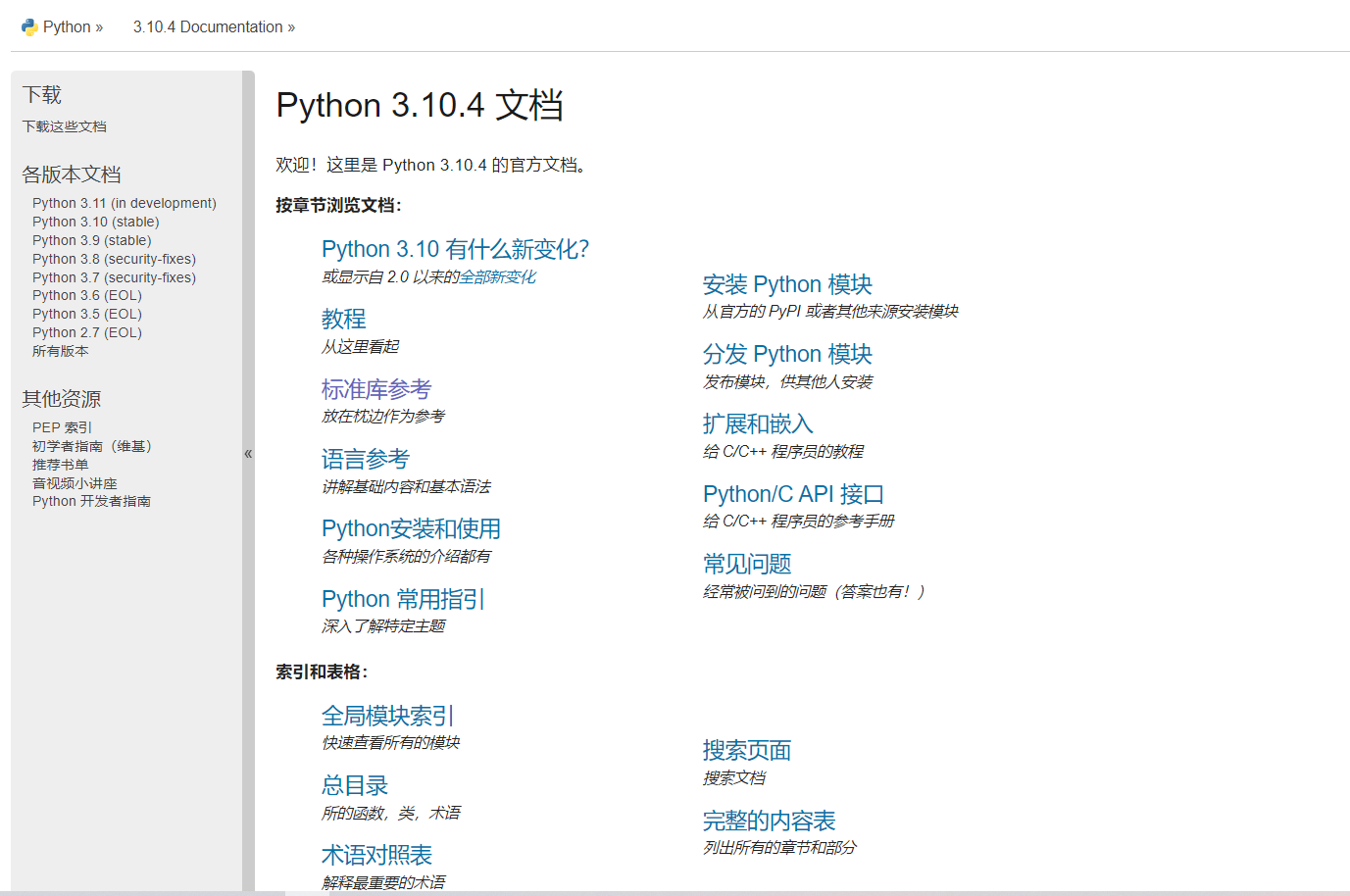Image resolution: width=1350 pixels, height=896 pixels.
Task: Open 全局模块索引 link
Action: tap(388, 716)
